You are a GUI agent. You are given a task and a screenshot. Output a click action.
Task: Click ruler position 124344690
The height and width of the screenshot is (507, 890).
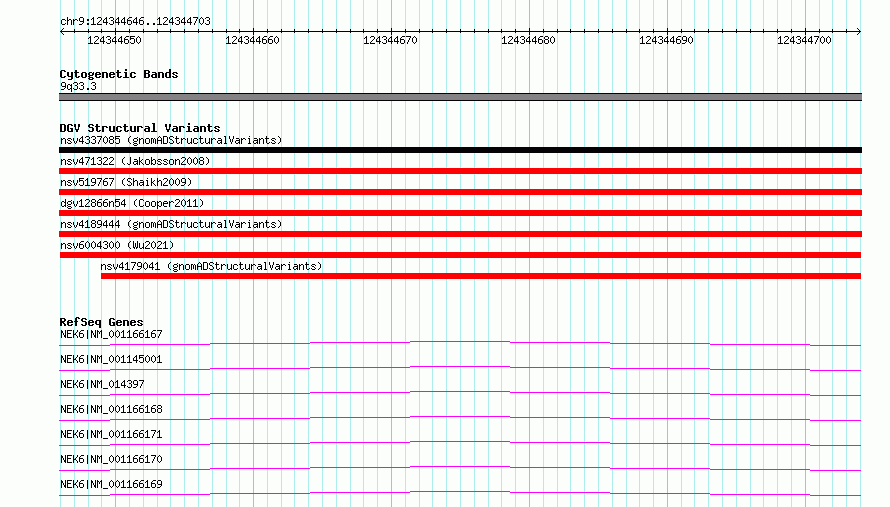pyautogui.click(x=666, y=40)
